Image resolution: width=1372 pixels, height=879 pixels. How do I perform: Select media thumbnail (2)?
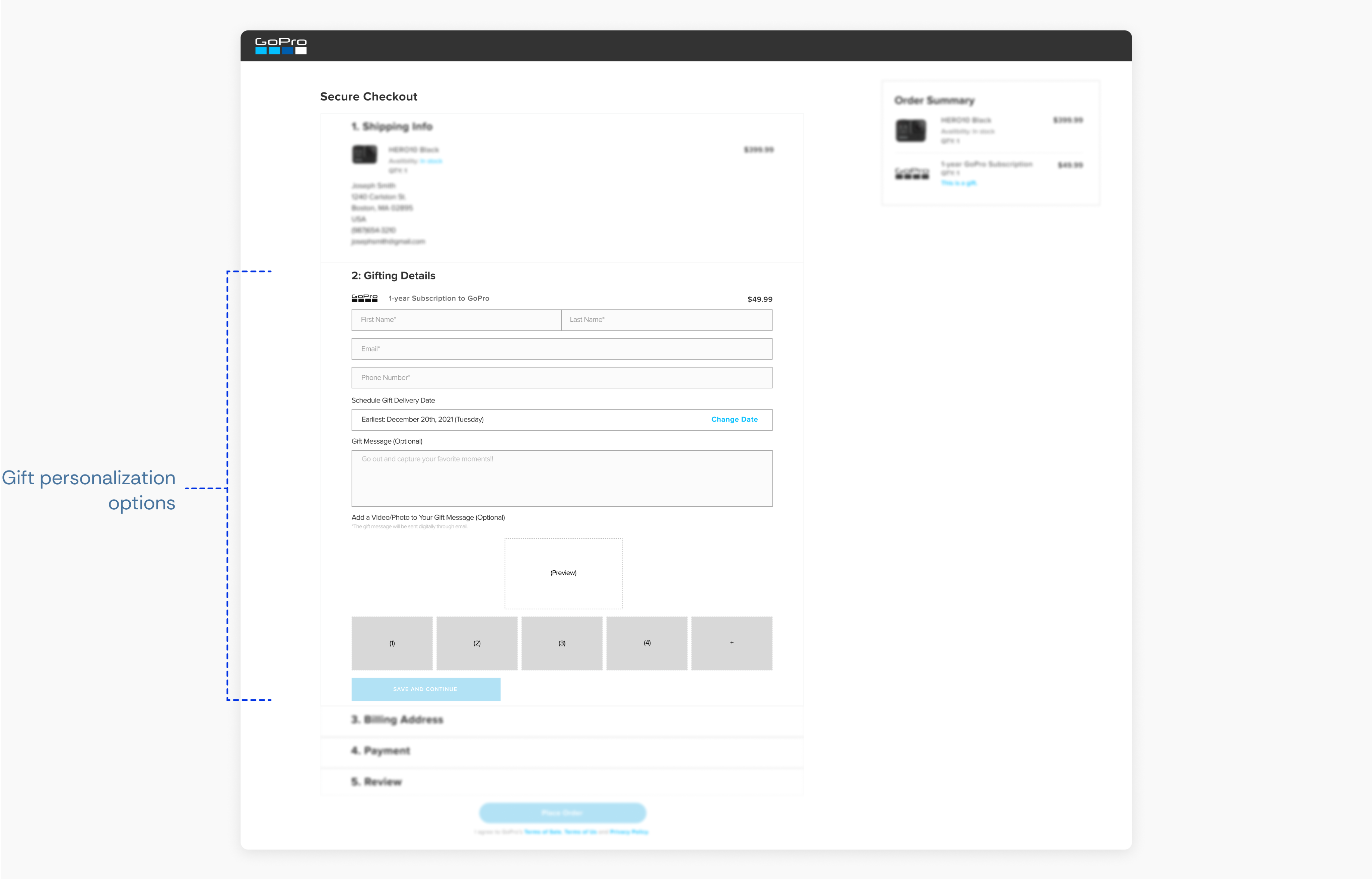[477, 643]
